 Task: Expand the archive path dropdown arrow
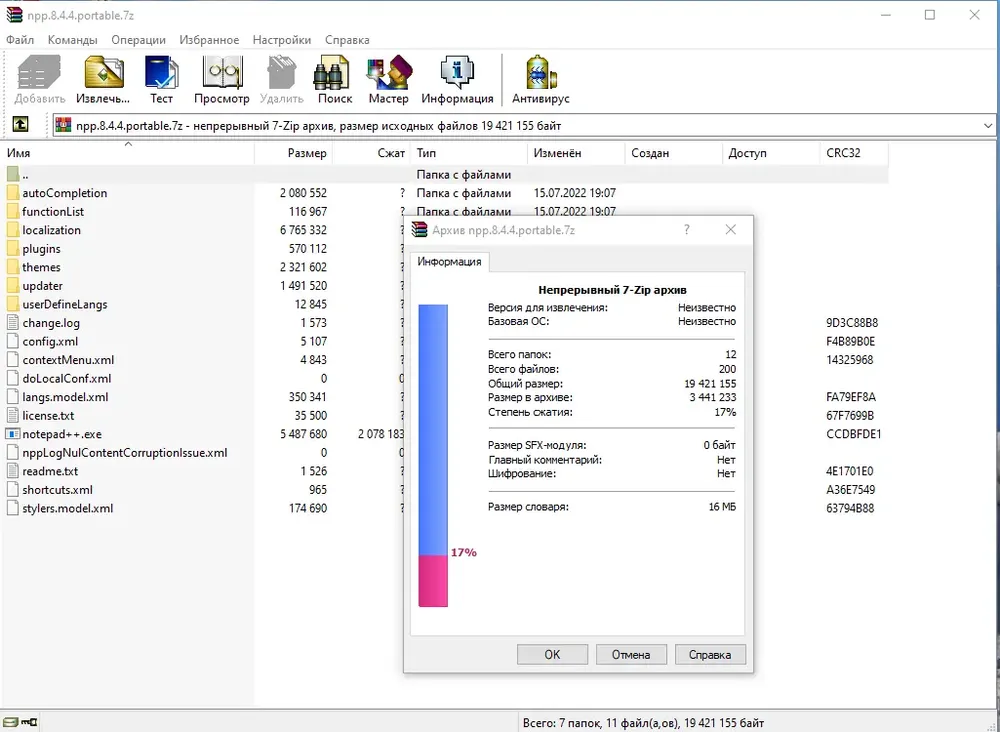click(988, 126)
